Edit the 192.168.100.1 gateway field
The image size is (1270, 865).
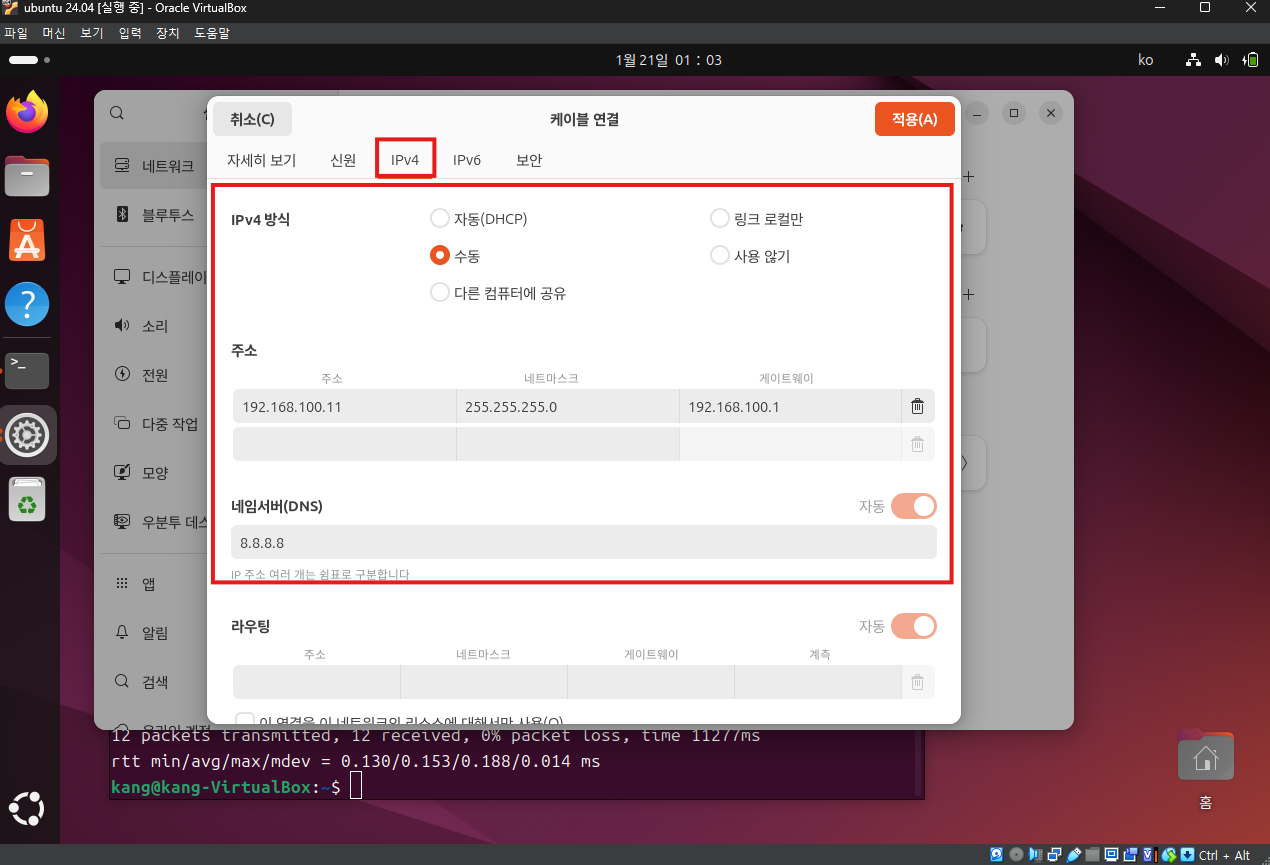coord(790,407)
